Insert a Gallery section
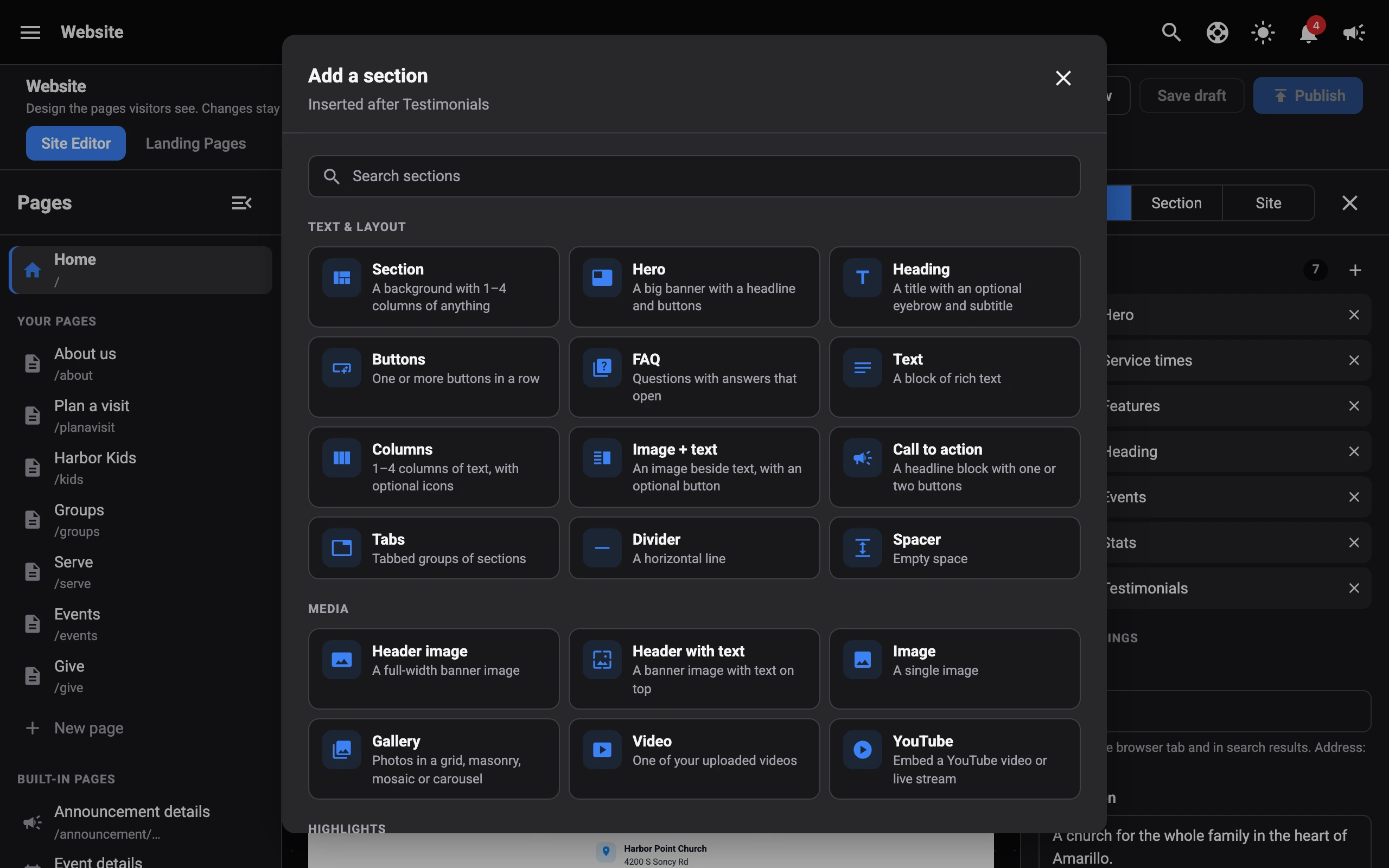The height and width of the screenshot is (868, 1389). [434, 759]
